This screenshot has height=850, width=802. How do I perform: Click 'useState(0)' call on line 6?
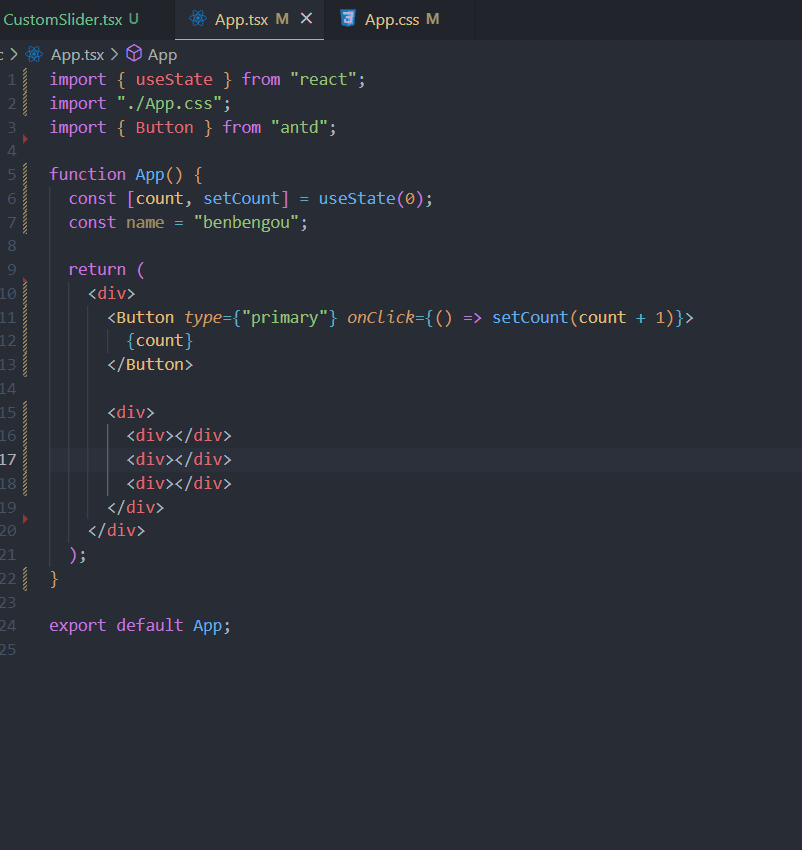click(x=371, y=198)
